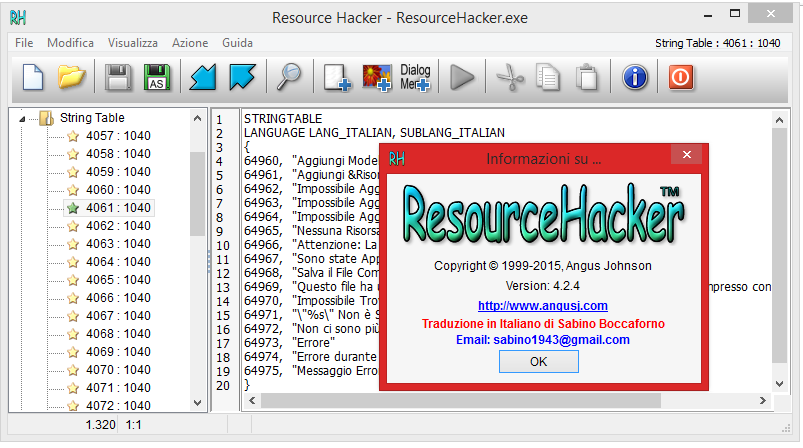Click the tree panel scrollbar thumb
803x448 pixels.
pos(198,194)
